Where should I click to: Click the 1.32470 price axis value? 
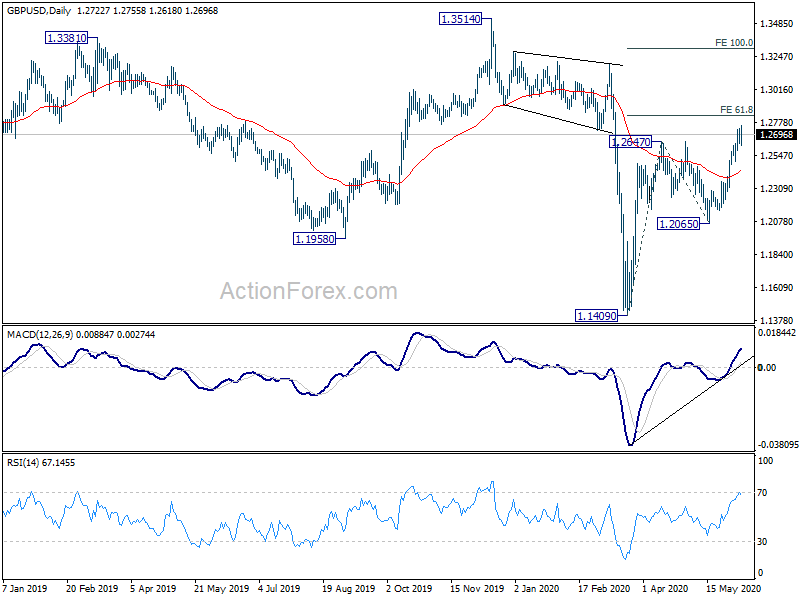click(777, 57)
